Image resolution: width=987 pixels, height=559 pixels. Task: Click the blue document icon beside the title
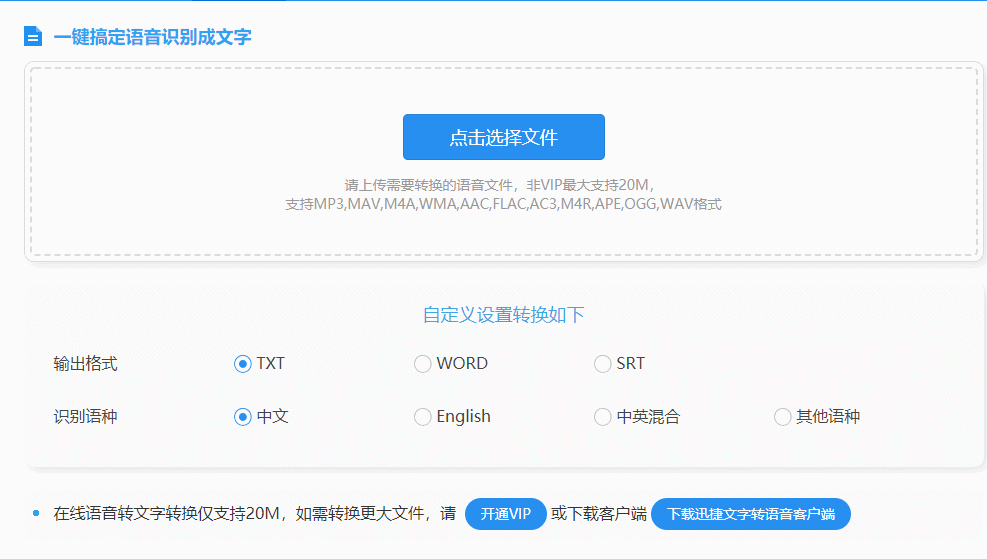[33, 37]
